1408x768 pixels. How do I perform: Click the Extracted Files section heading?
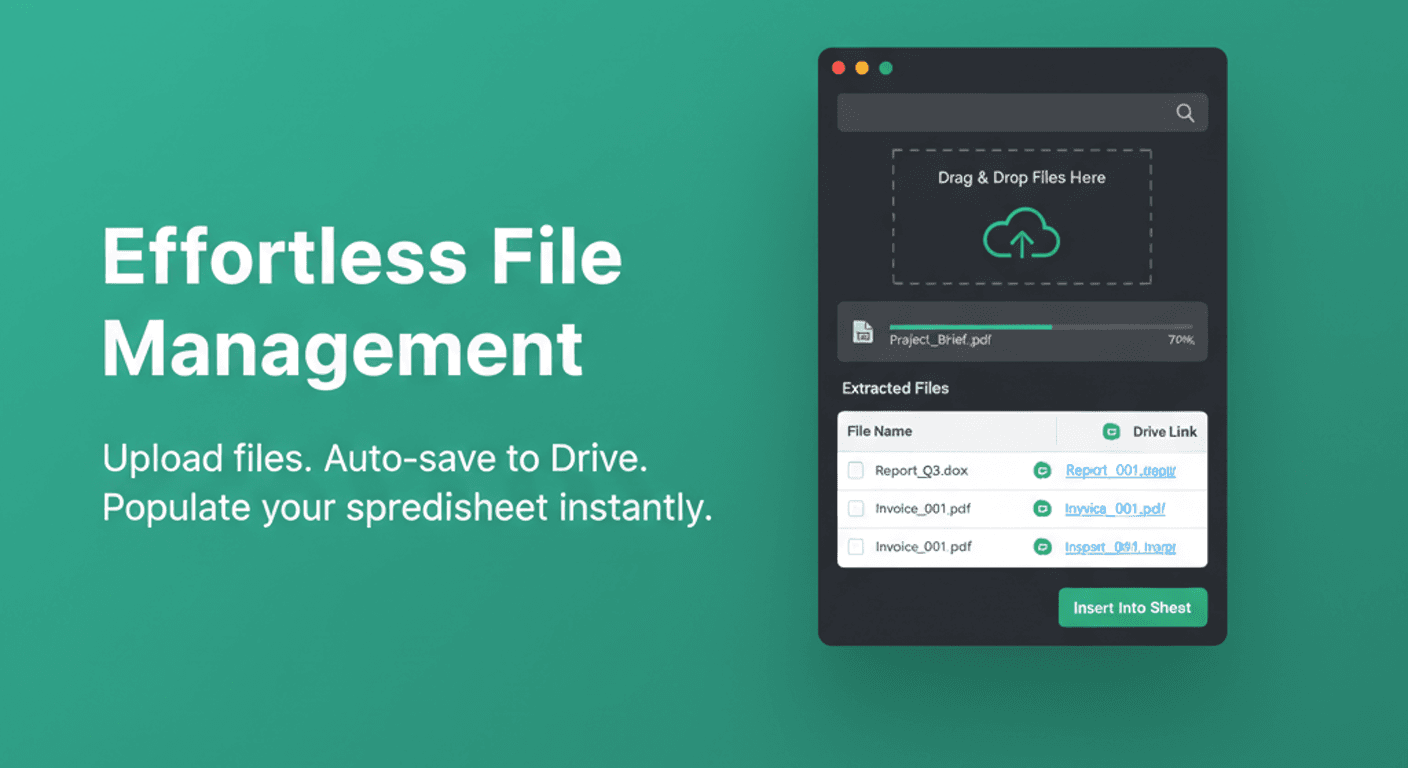point(895,388)
